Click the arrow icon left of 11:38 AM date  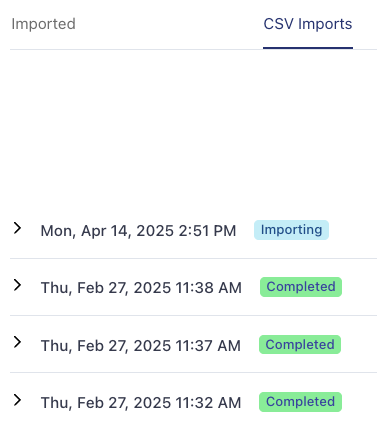tap(17, 285)
